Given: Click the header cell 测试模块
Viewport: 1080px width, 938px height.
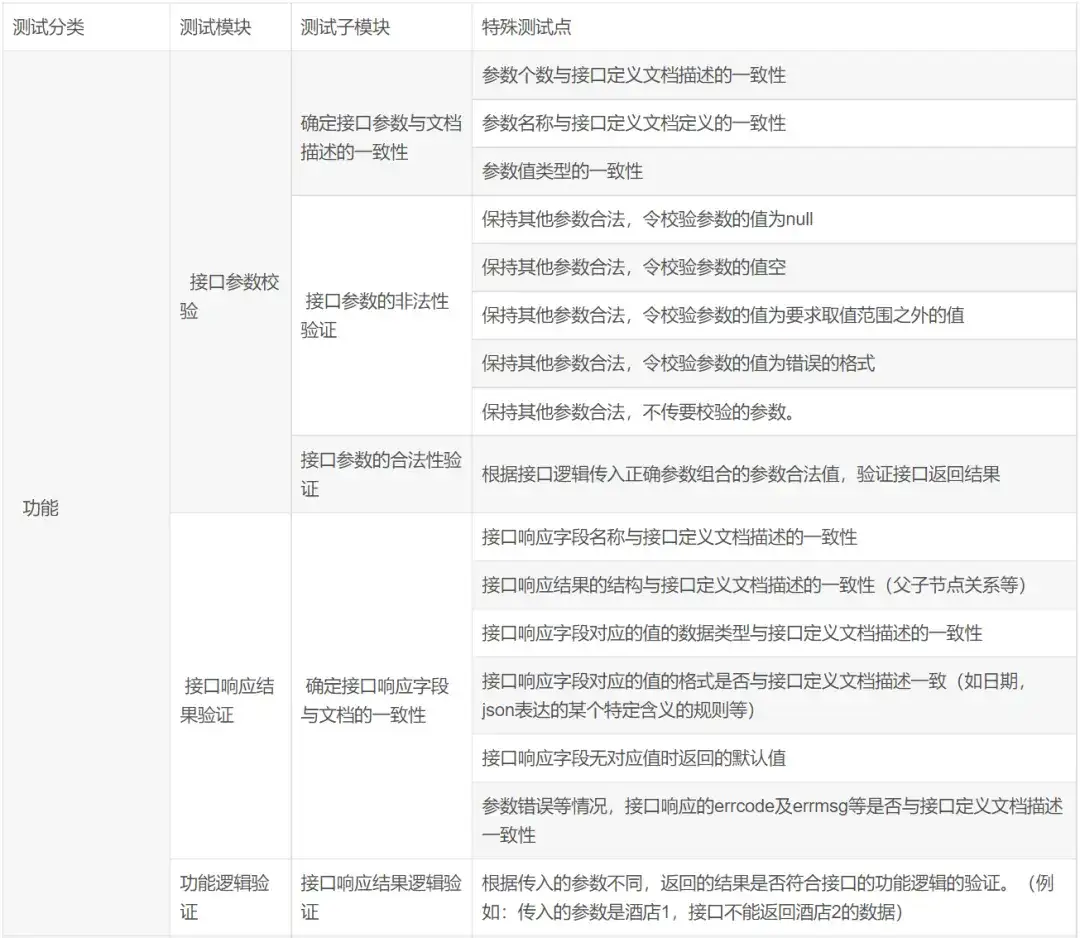Looking at the screenshot, I should click(230, 27).
